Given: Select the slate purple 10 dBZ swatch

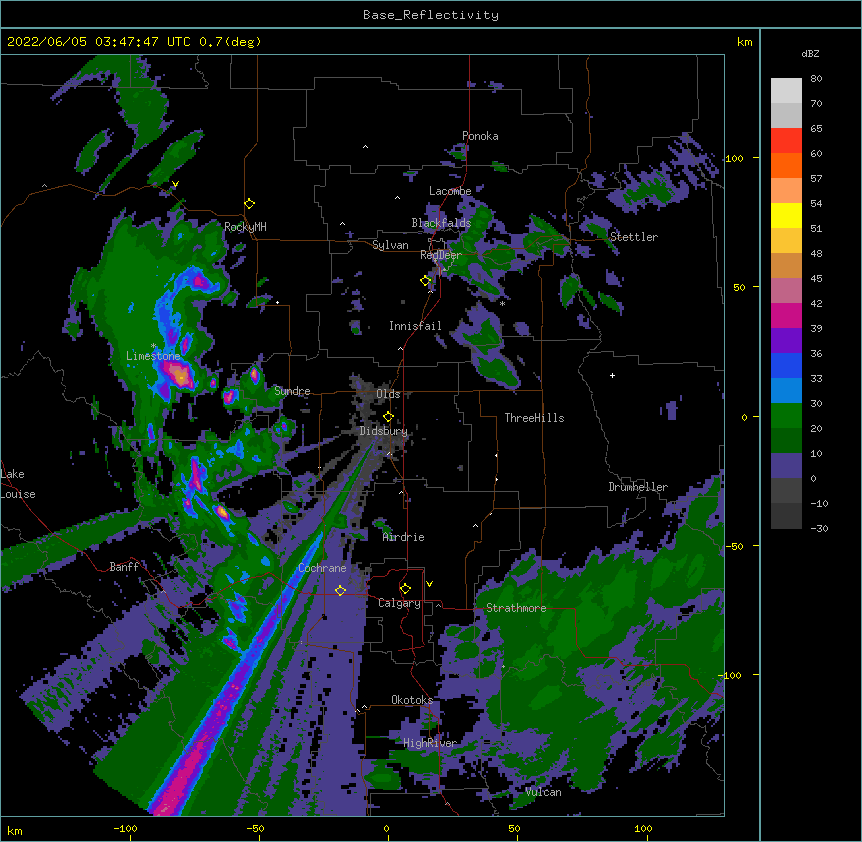Looking at the screenshot, I should tap(786, 466).
